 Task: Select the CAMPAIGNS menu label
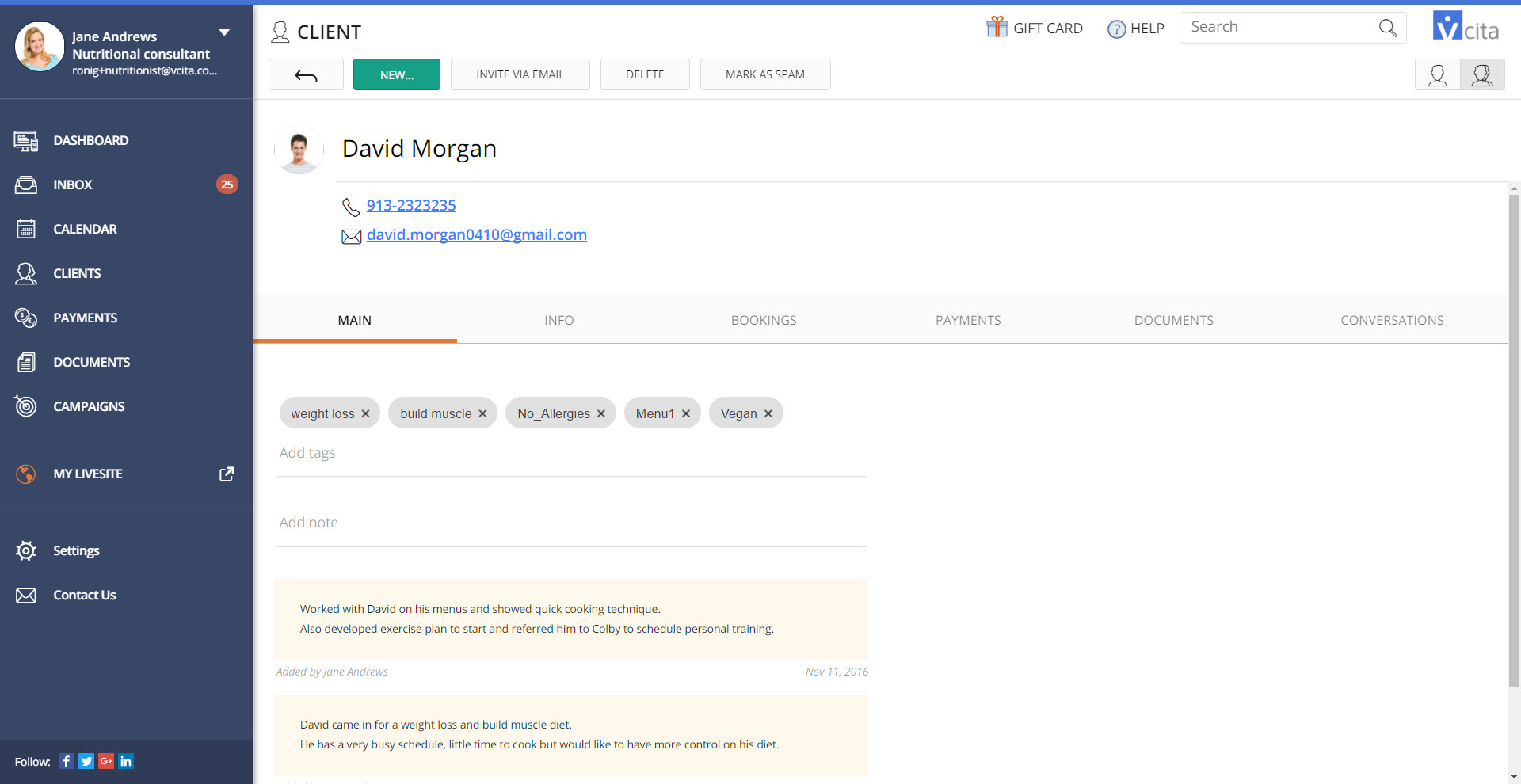pyautogui.click(x=89, y=406)
